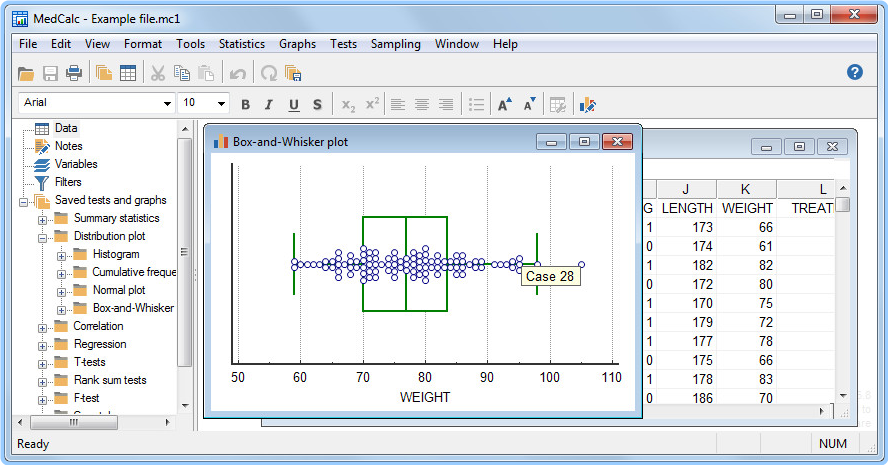Select Notes in the contents tree
Screen dimensions: 888x465
pos(69,146)
